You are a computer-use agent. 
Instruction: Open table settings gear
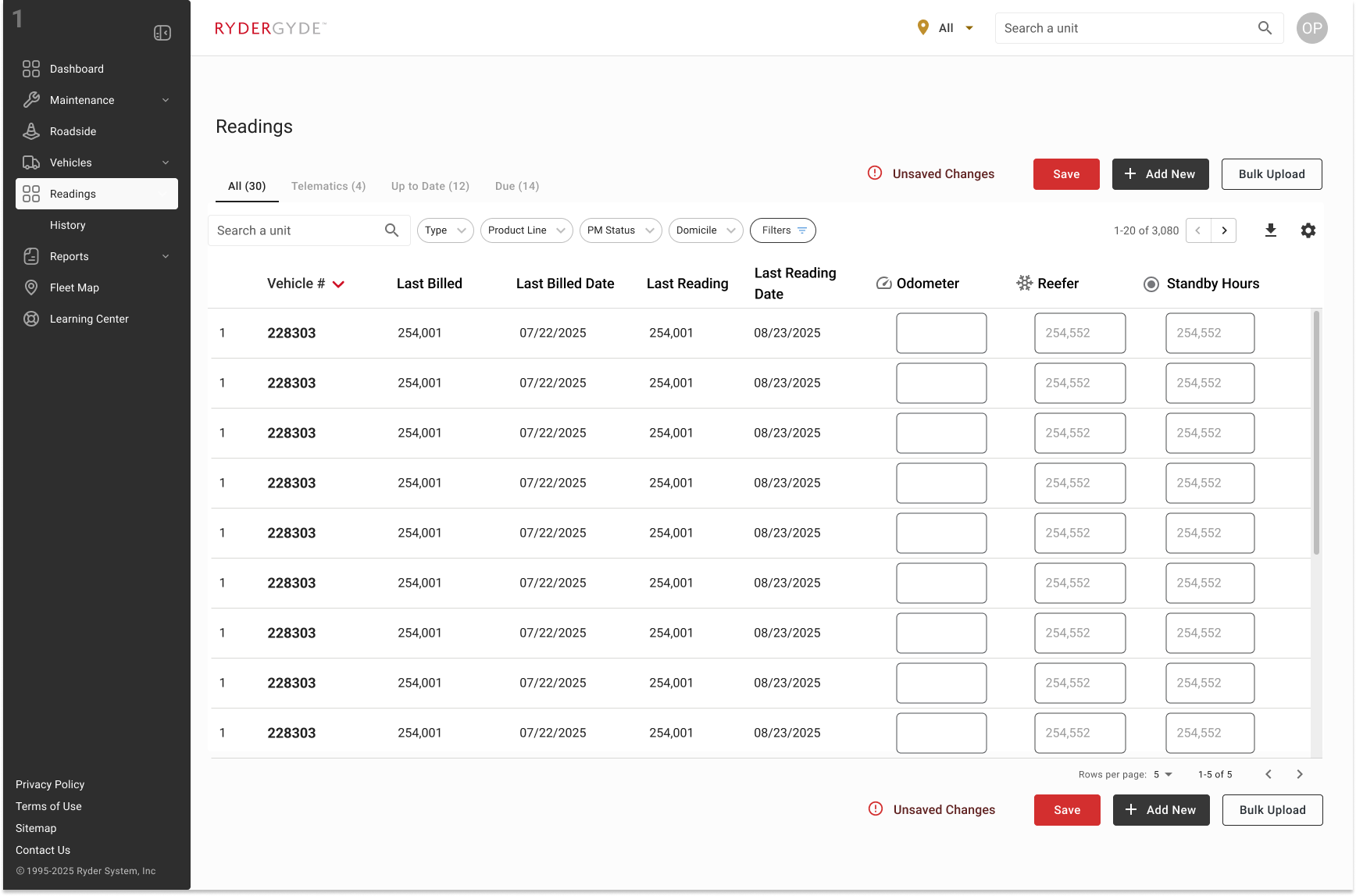click(x=1308, y=230)
